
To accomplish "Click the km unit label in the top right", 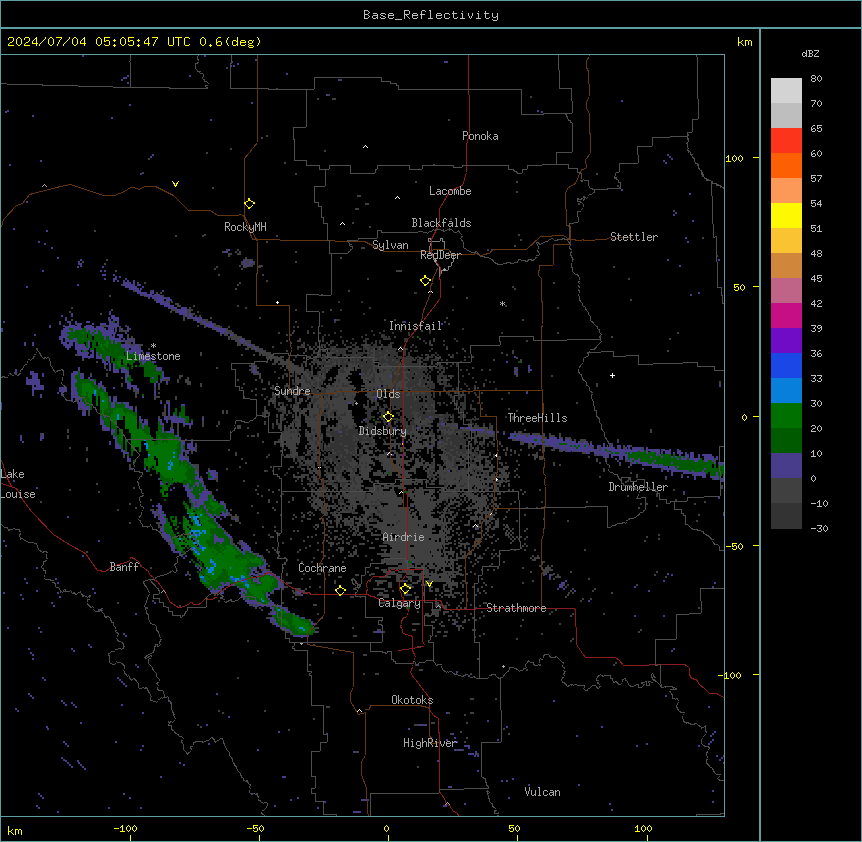I will (x=744, y=42).
